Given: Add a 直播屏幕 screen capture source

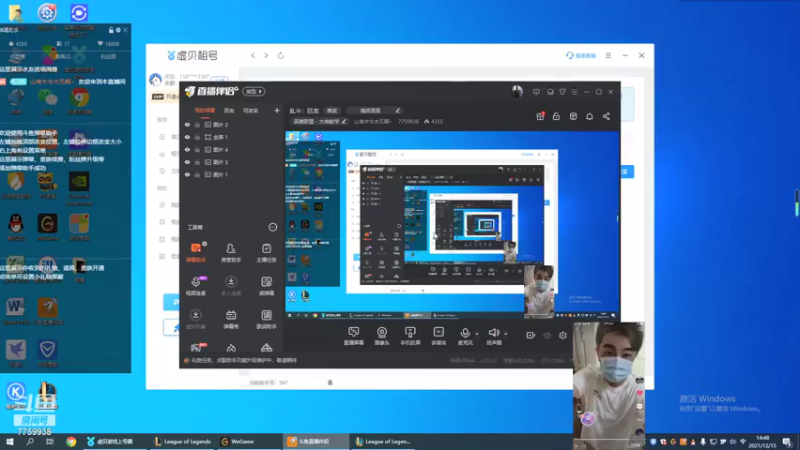Looking at the screenshot, I should click(354, 336).
